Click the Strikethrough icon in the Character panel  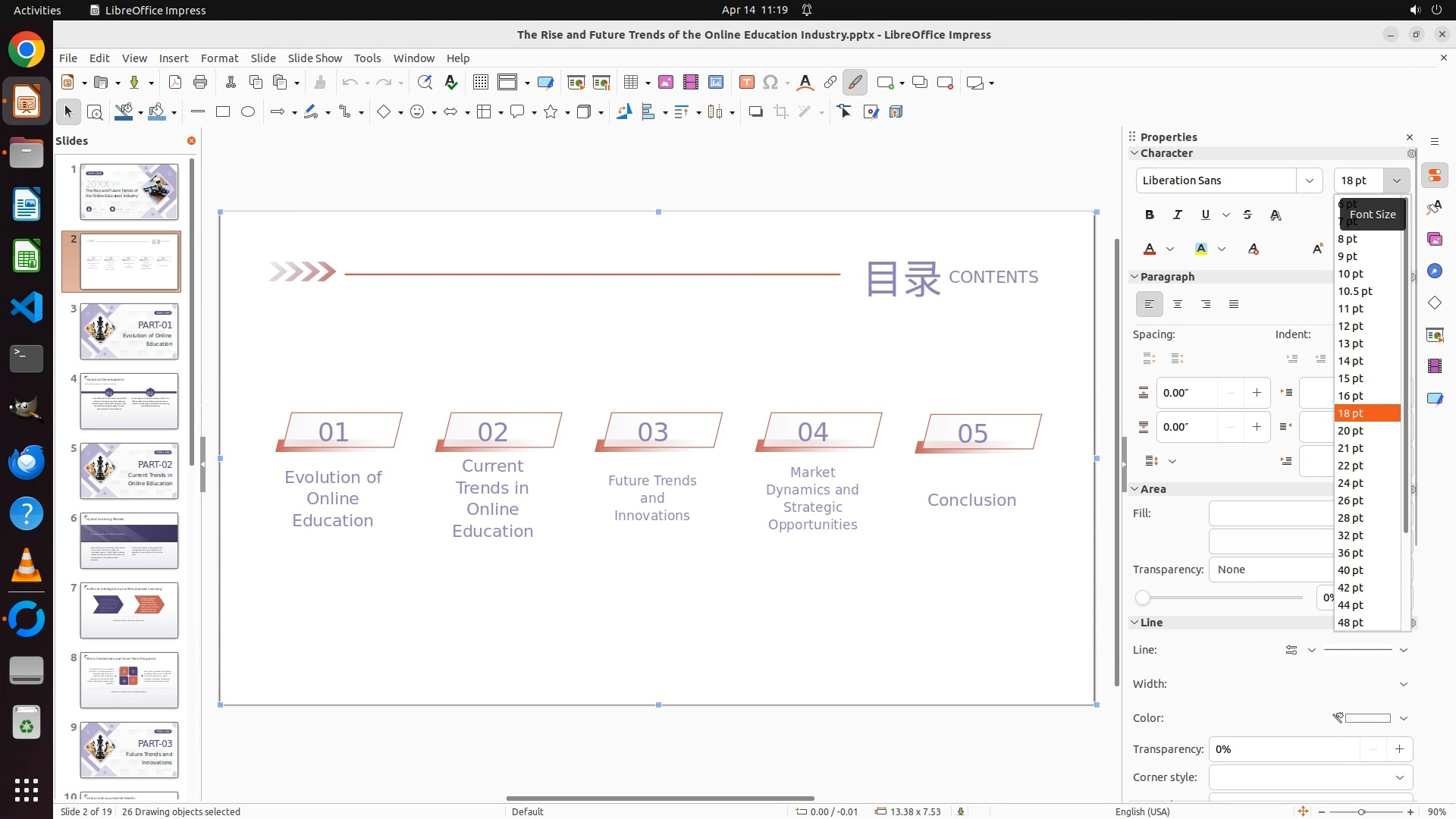(x=1247, y=215)
